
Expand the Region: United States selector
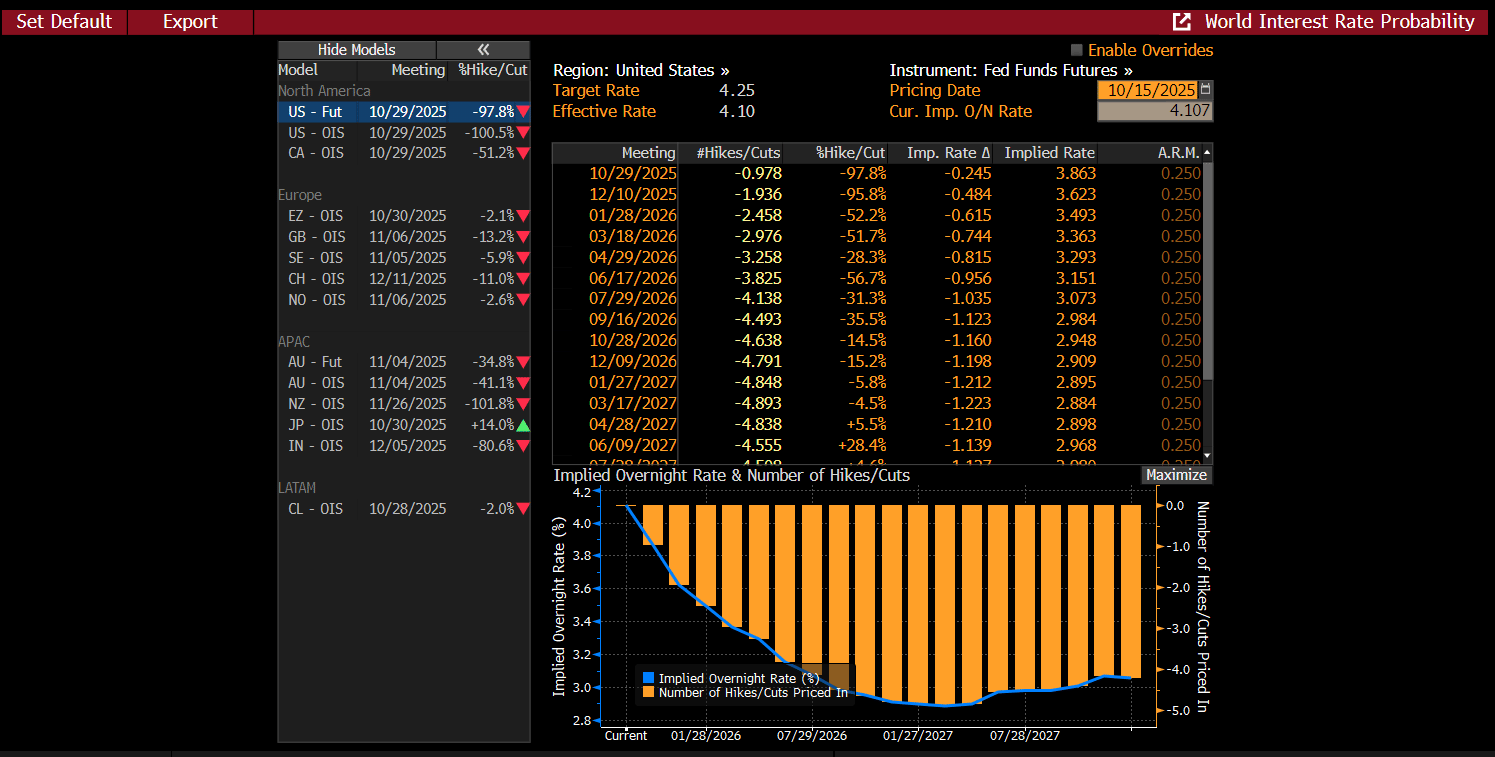[641, 71]
